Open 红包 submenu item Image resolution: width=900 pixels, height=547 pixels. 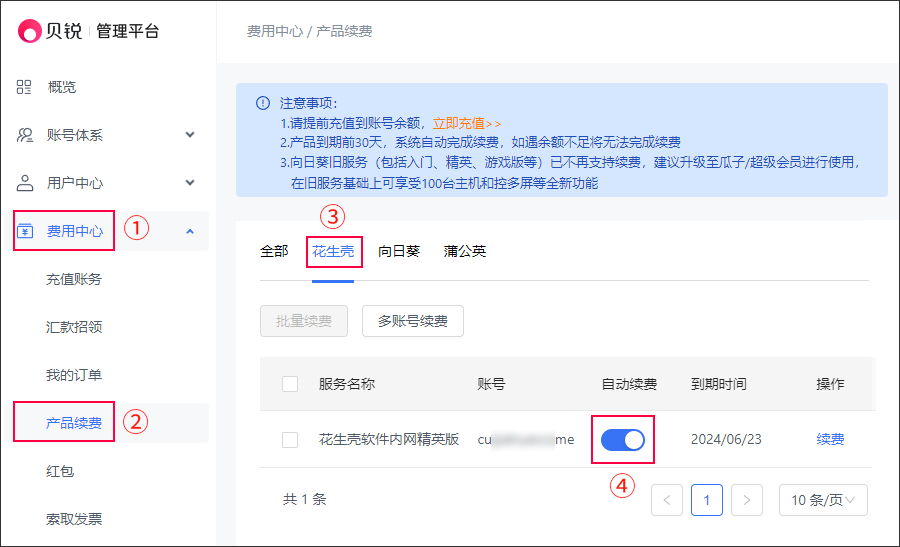[60, 471]
